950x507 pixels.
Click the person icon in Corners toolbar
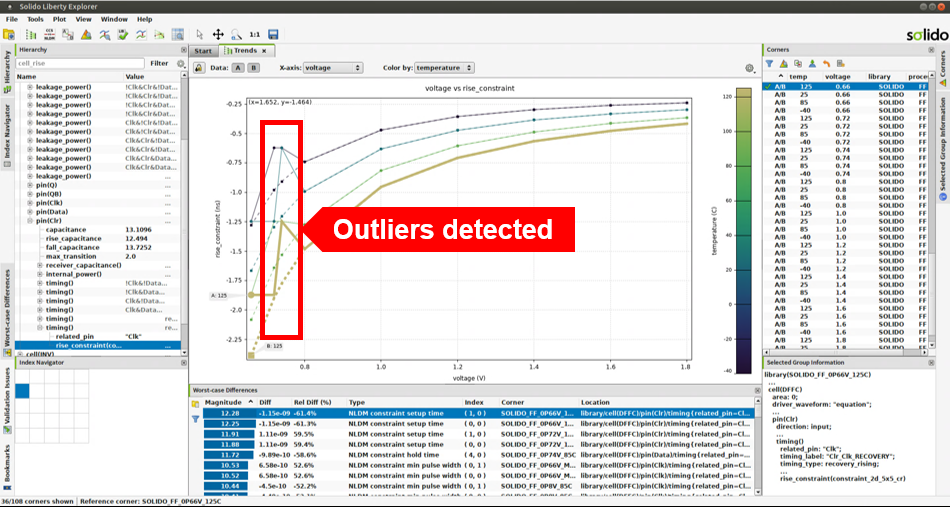811,63
